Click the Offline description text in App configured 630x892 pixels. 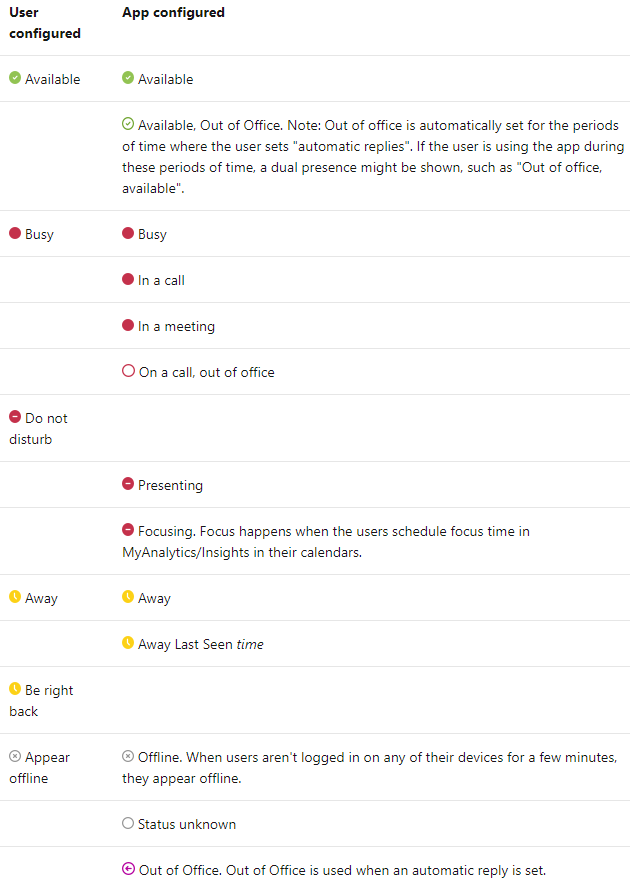369,768
